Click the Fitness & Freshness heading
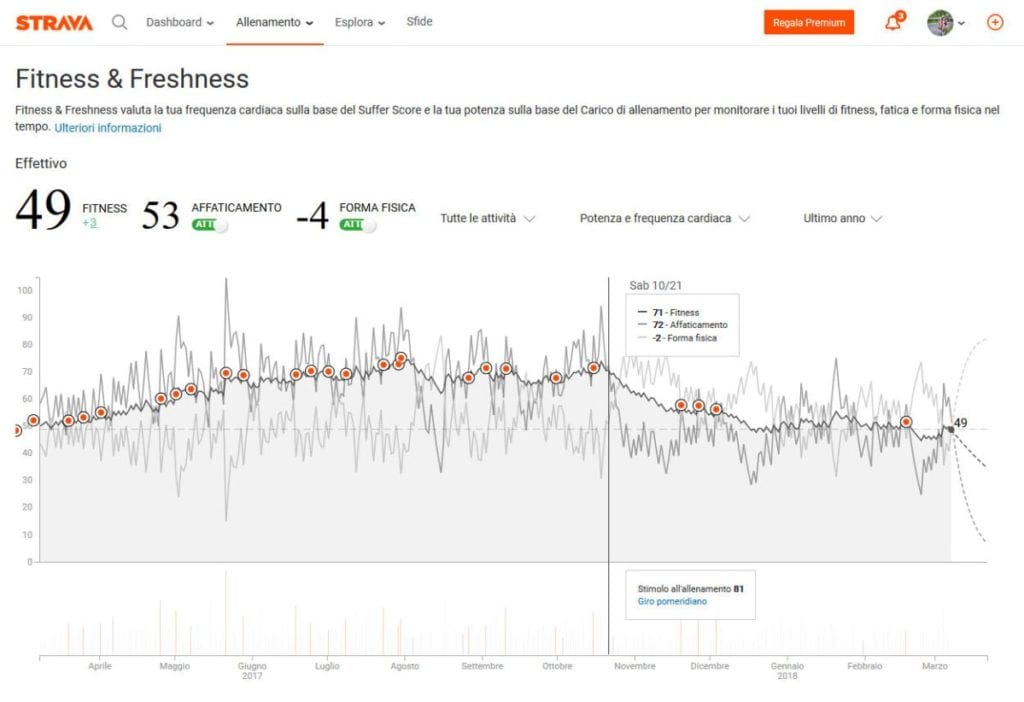The image size is (1024, 702). pyautogui.click(x=132, y=79)
